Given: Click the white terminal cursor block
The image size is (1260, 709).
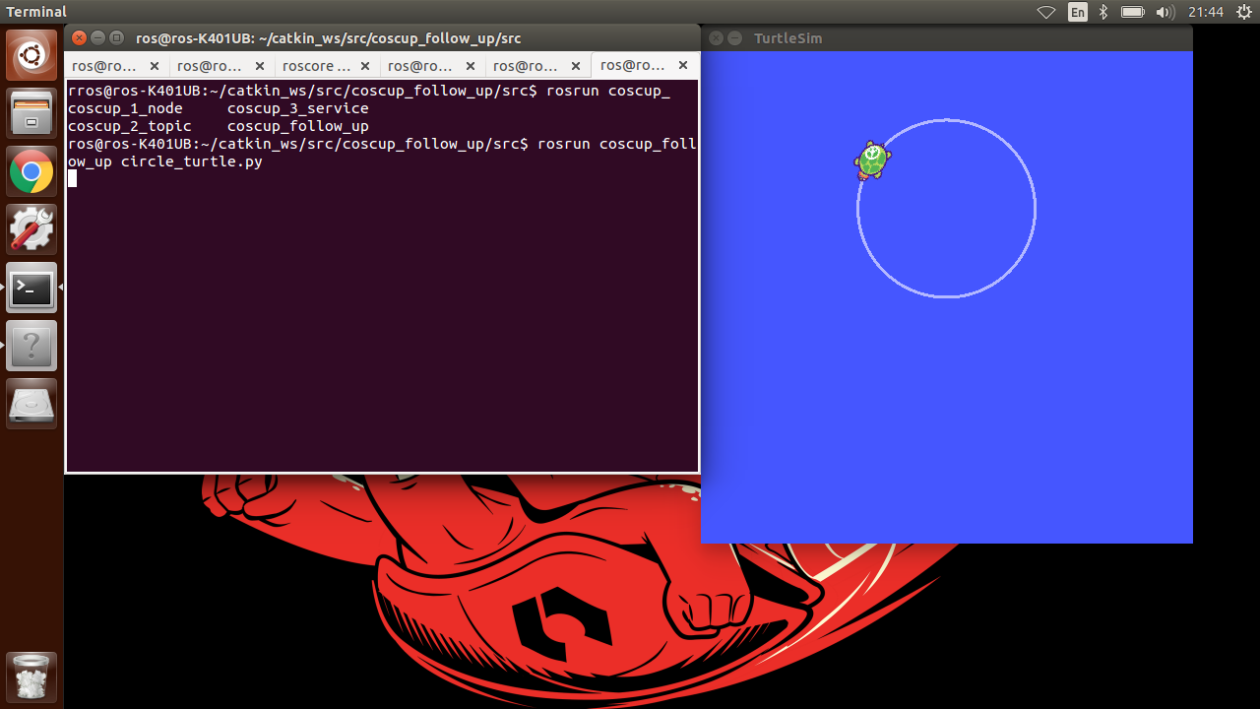Looking at the screenshot, I should [x=72, y=179].
